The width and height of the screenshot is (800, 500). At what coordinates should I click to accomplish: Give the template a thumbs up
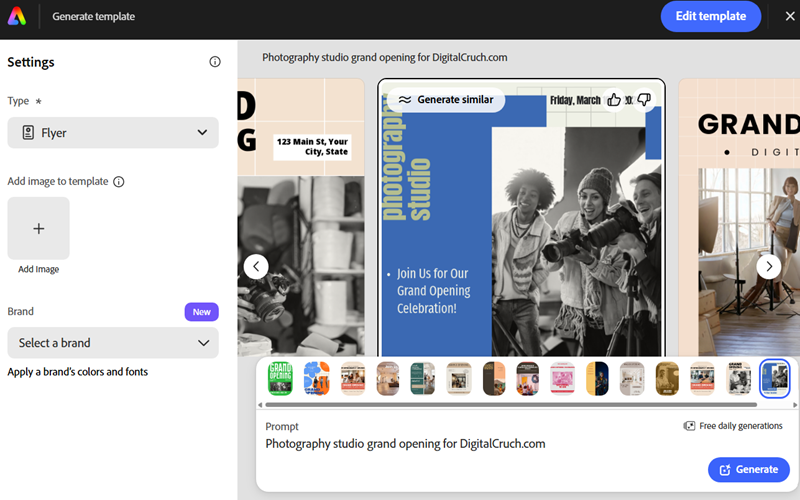point(614,99)
